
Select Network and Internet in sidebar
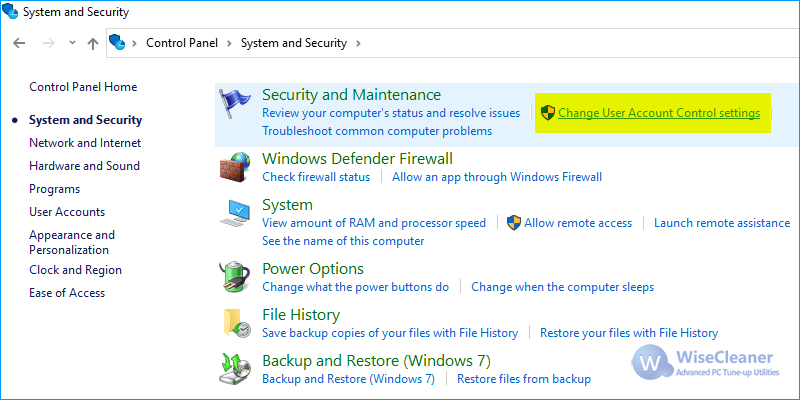[85, 143]
